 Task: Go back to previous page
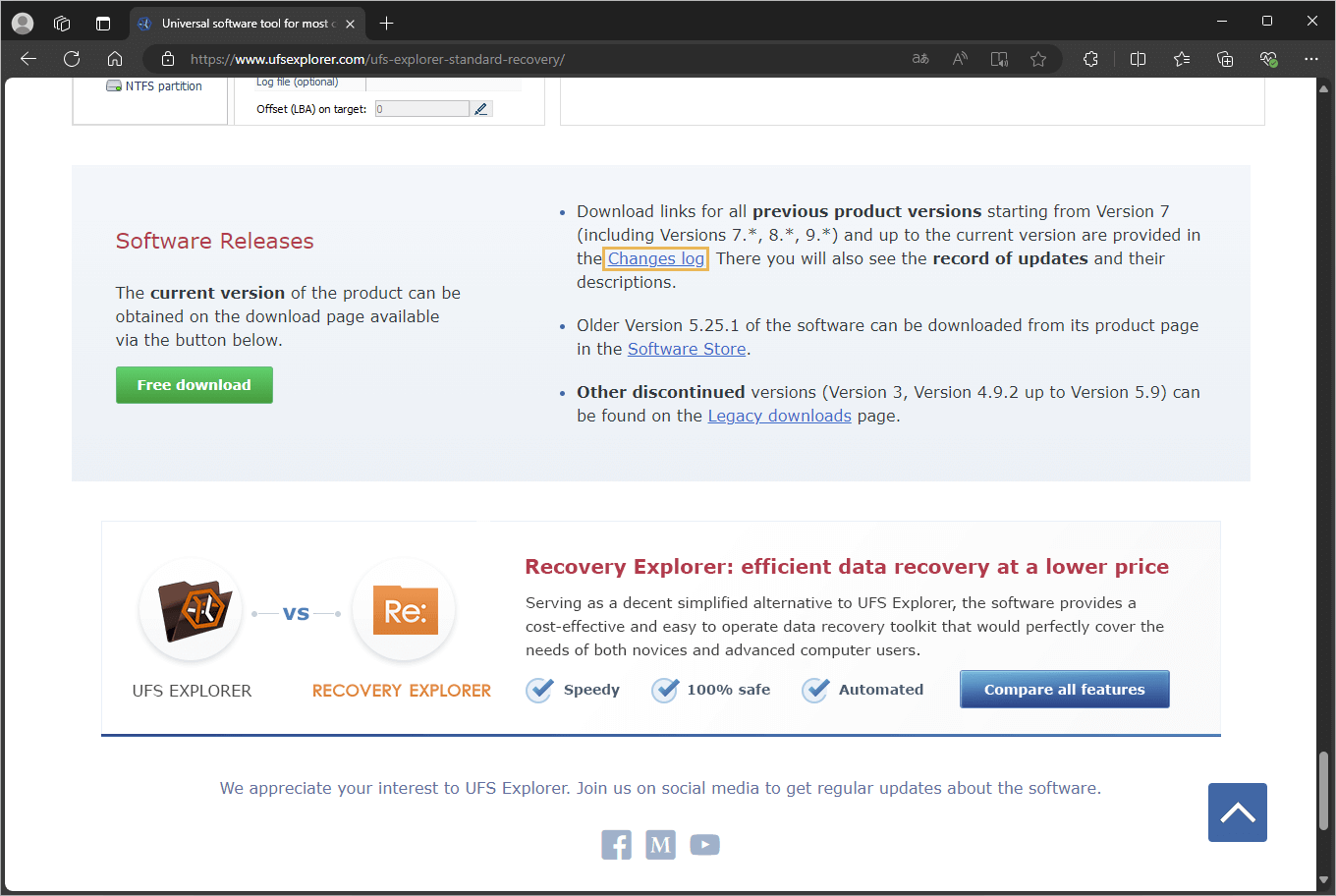coord(28,59)
